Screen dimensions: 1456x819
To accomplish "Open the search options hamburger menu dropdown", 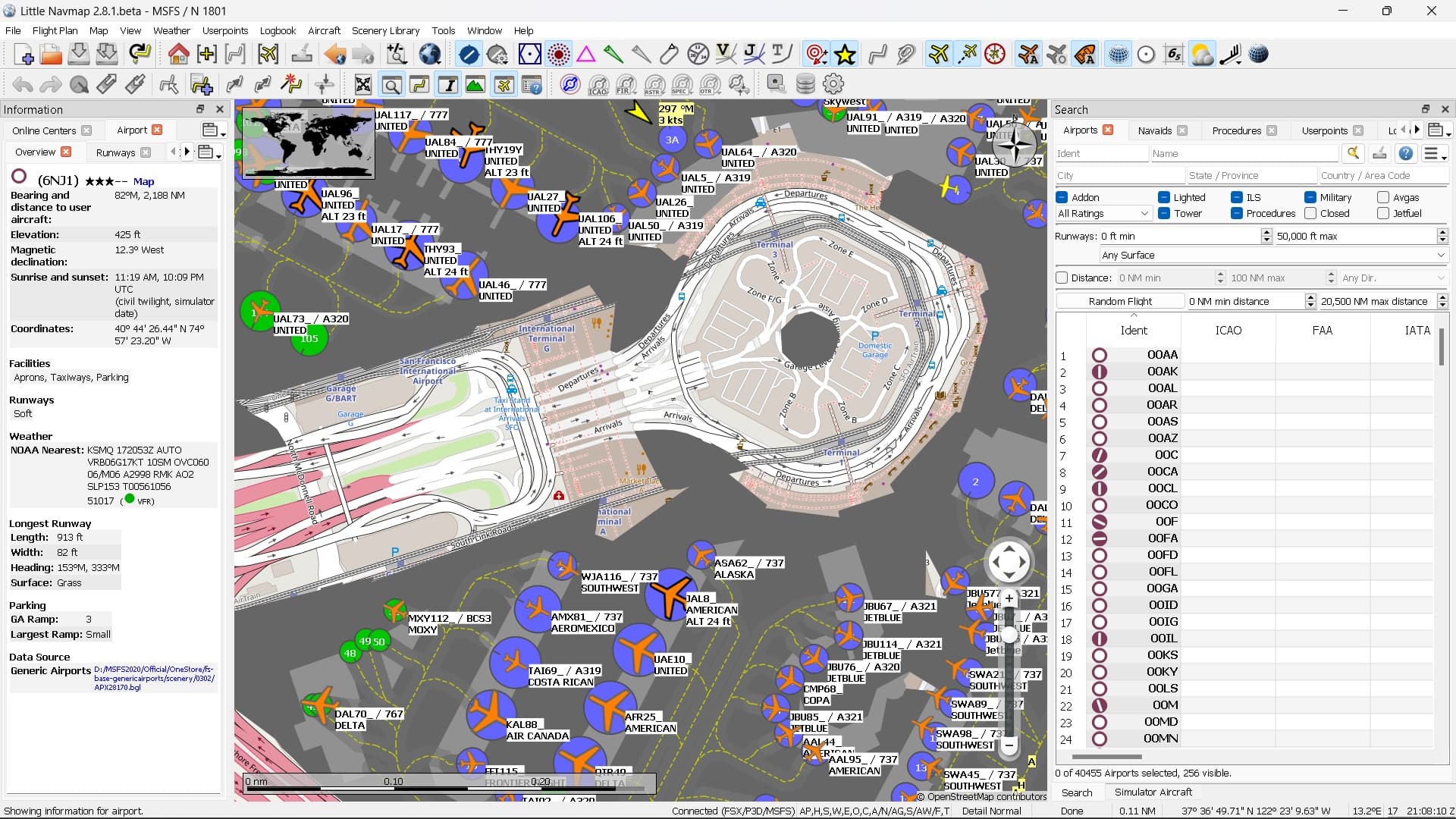I will 1434,153.
